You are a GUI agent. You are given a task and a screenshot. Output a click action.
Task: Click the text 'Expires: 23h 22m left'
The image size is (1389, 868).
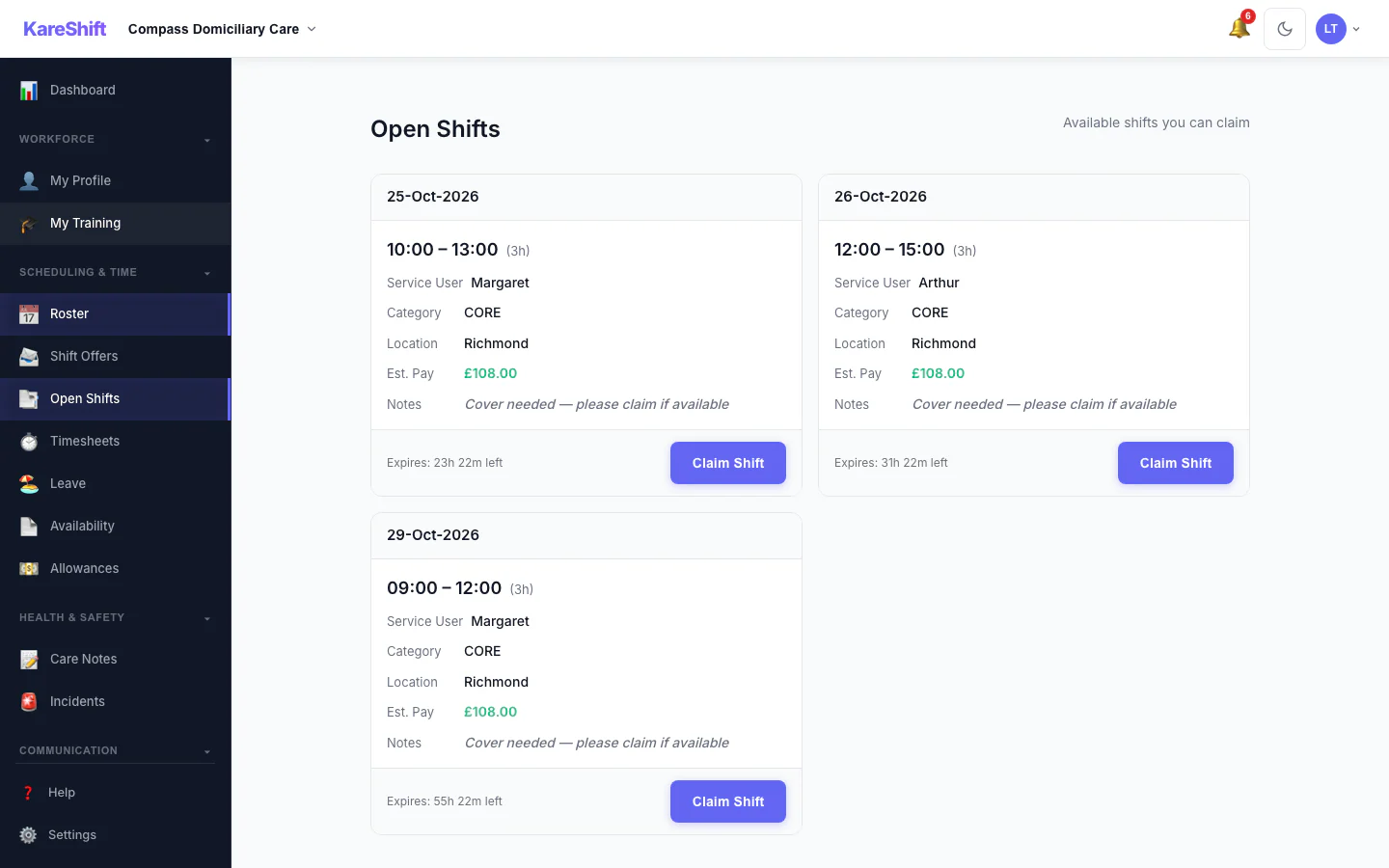tap(445, 463)
